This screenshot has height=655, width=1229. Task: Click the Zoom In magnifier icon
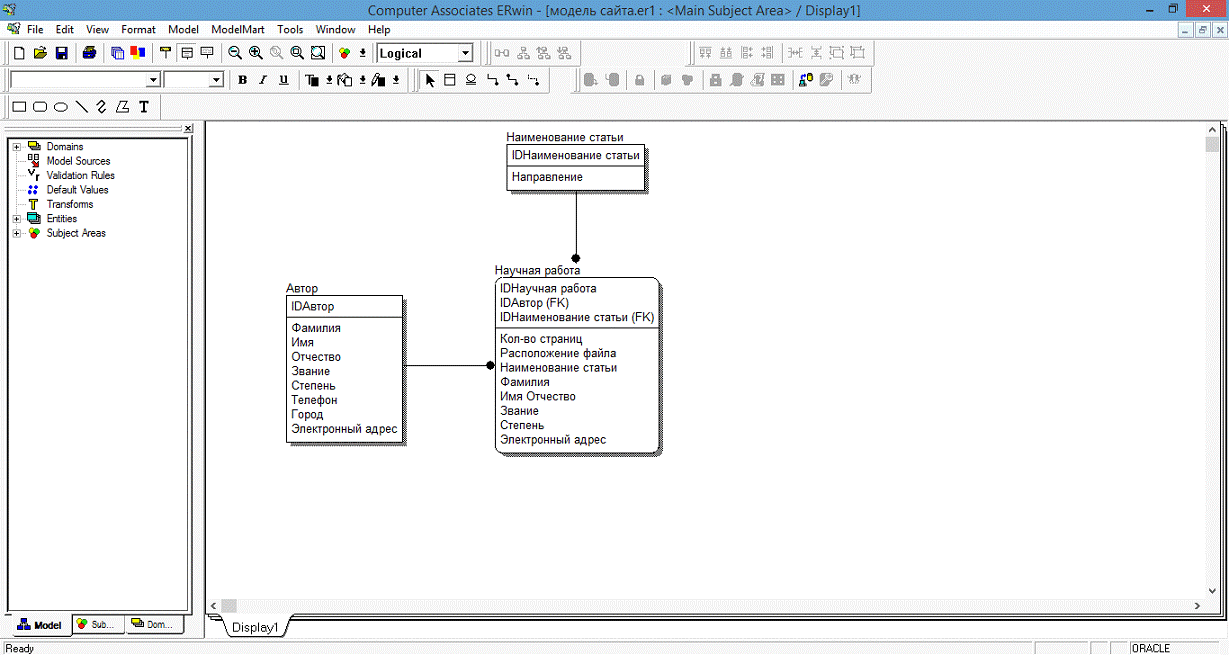pos(255,53)
